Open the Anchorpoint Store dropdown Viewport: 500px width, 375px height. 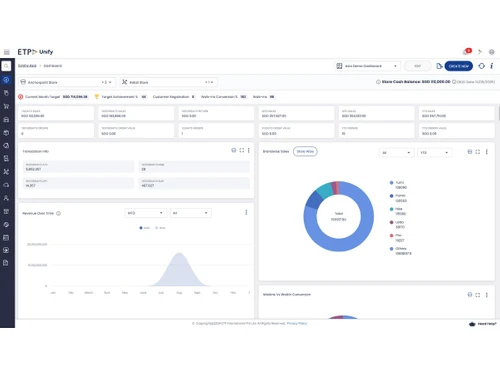[x=67, y=82]
